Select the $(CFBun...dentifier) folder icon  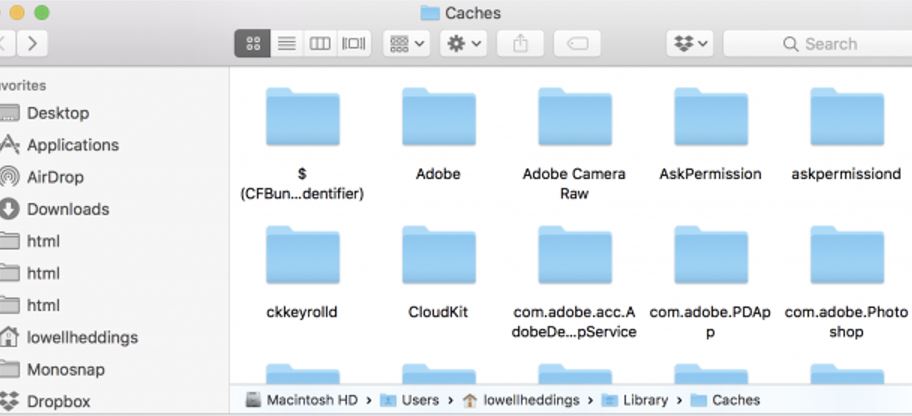pyautogui.click(x=302, y=117)
